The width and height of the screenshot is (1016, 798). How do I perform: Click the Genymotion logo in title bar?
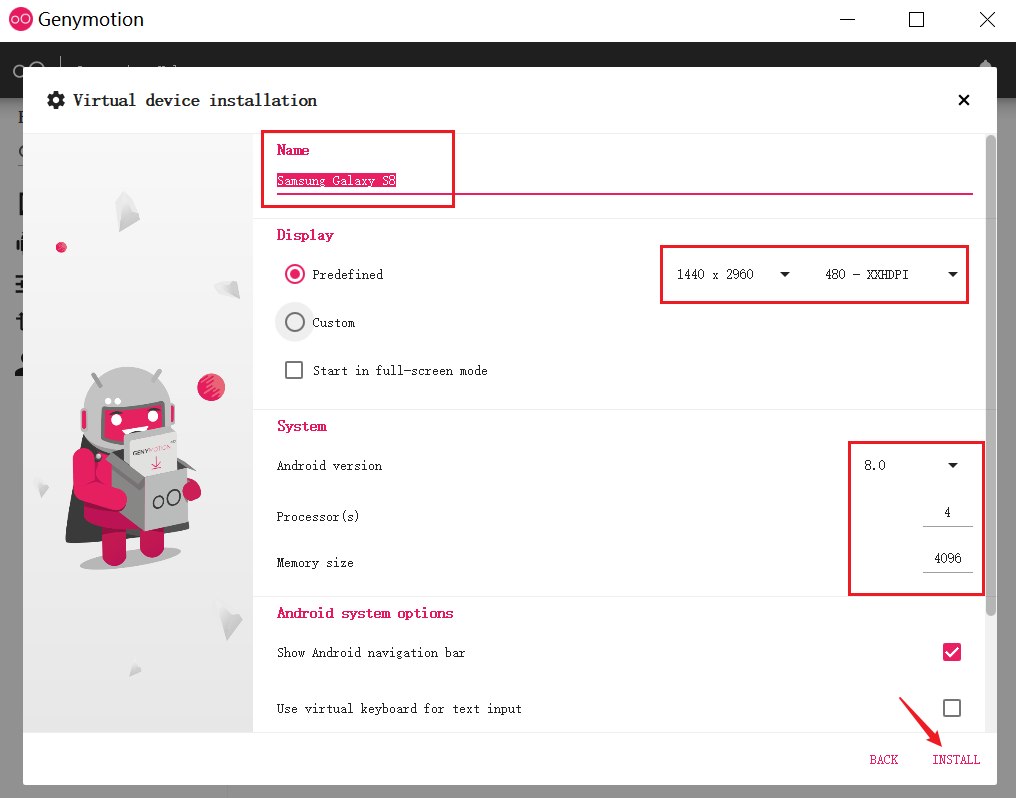21,19
